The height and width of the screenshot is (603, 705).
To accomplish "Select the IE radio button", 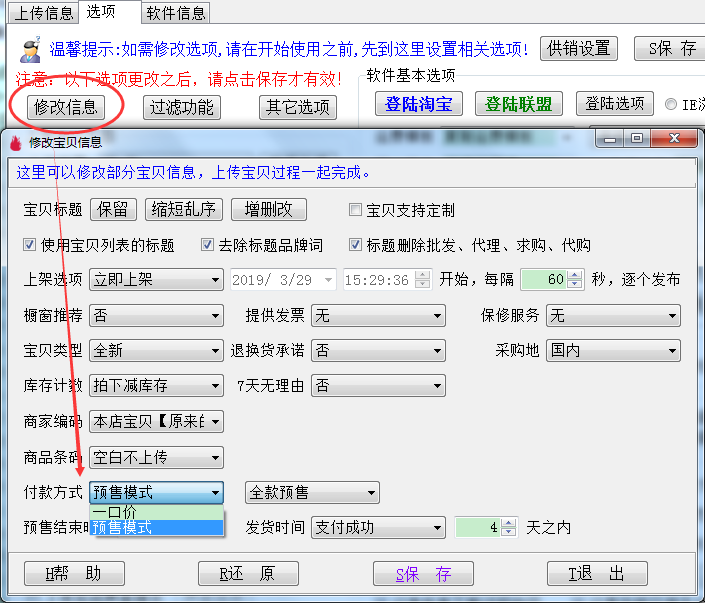I will pos(672,104).
